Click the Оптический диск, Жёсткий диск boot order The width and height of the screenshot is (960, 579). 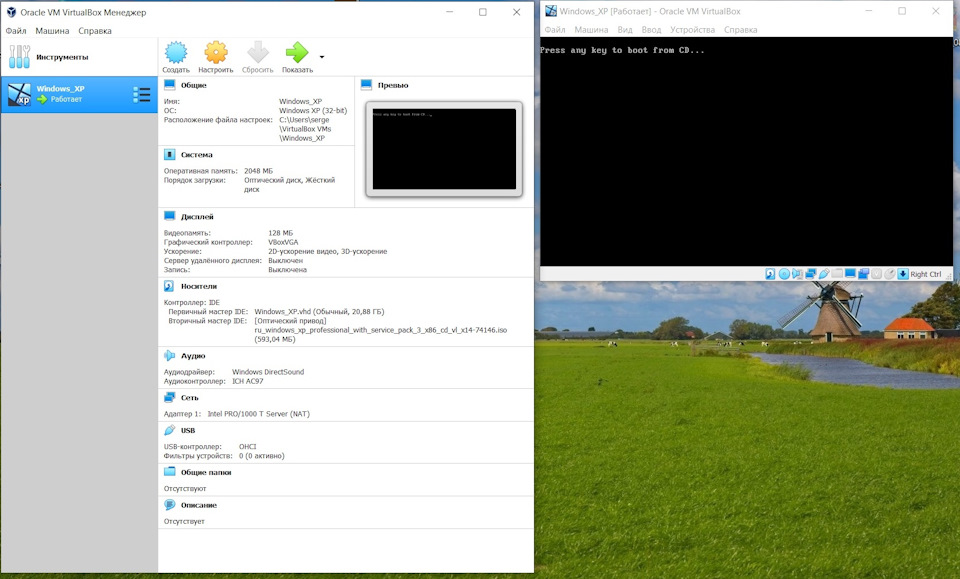coord(290,184)
